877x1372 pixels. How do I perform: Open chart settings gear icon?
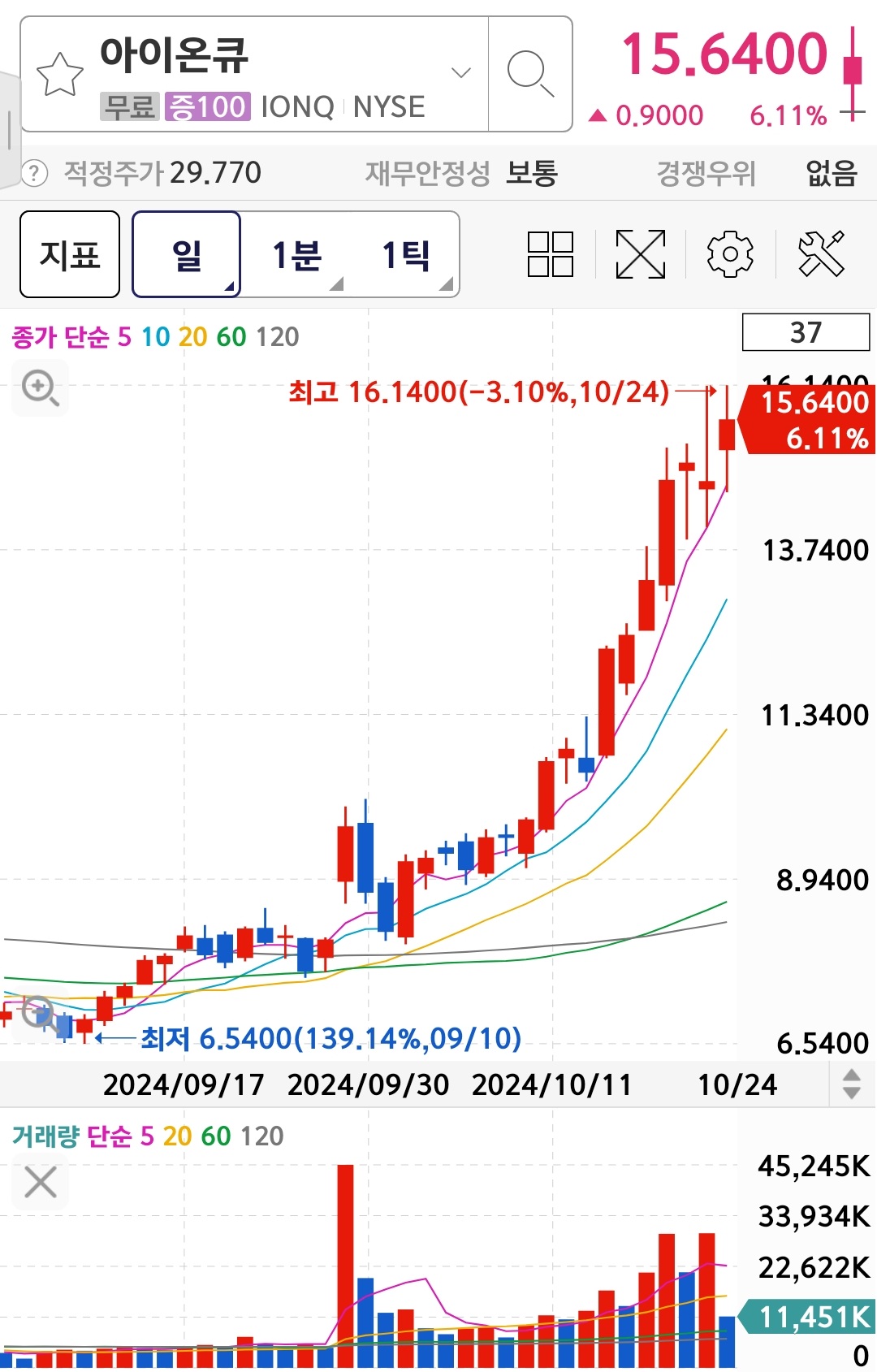click(730, 254)
